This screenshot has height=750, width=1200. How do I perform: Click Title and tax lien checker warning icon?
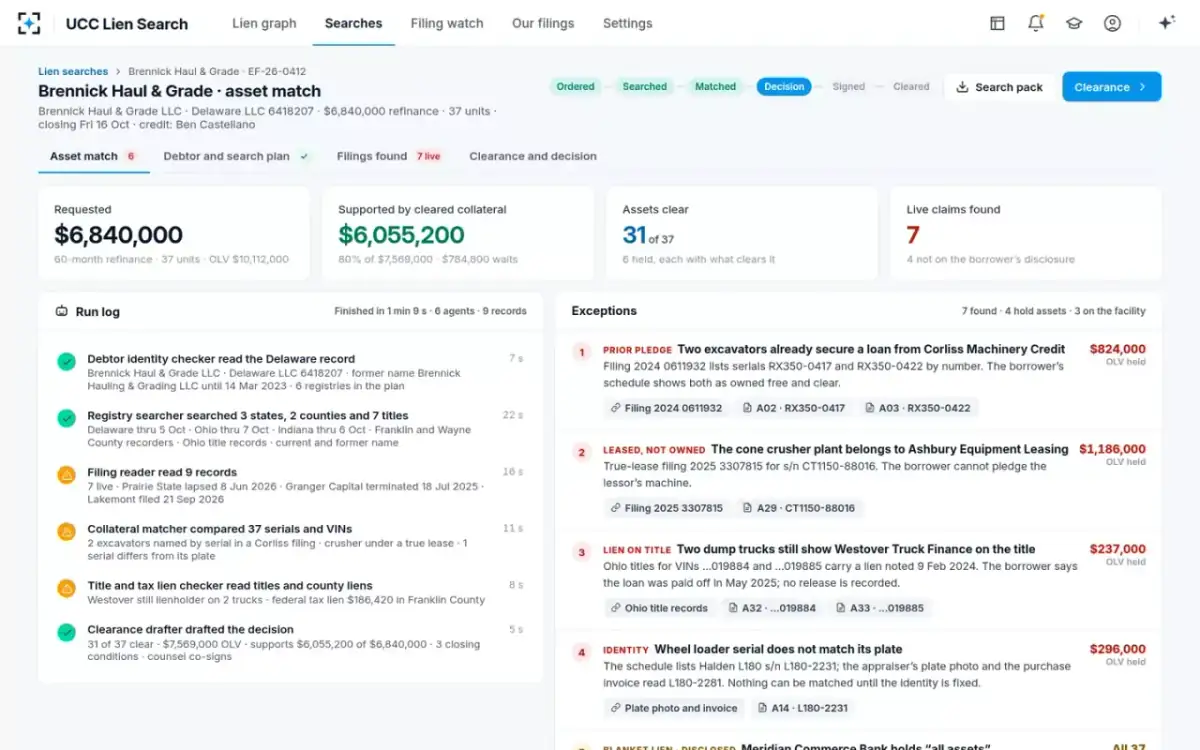pyautogui.click(x=66, y=589)
